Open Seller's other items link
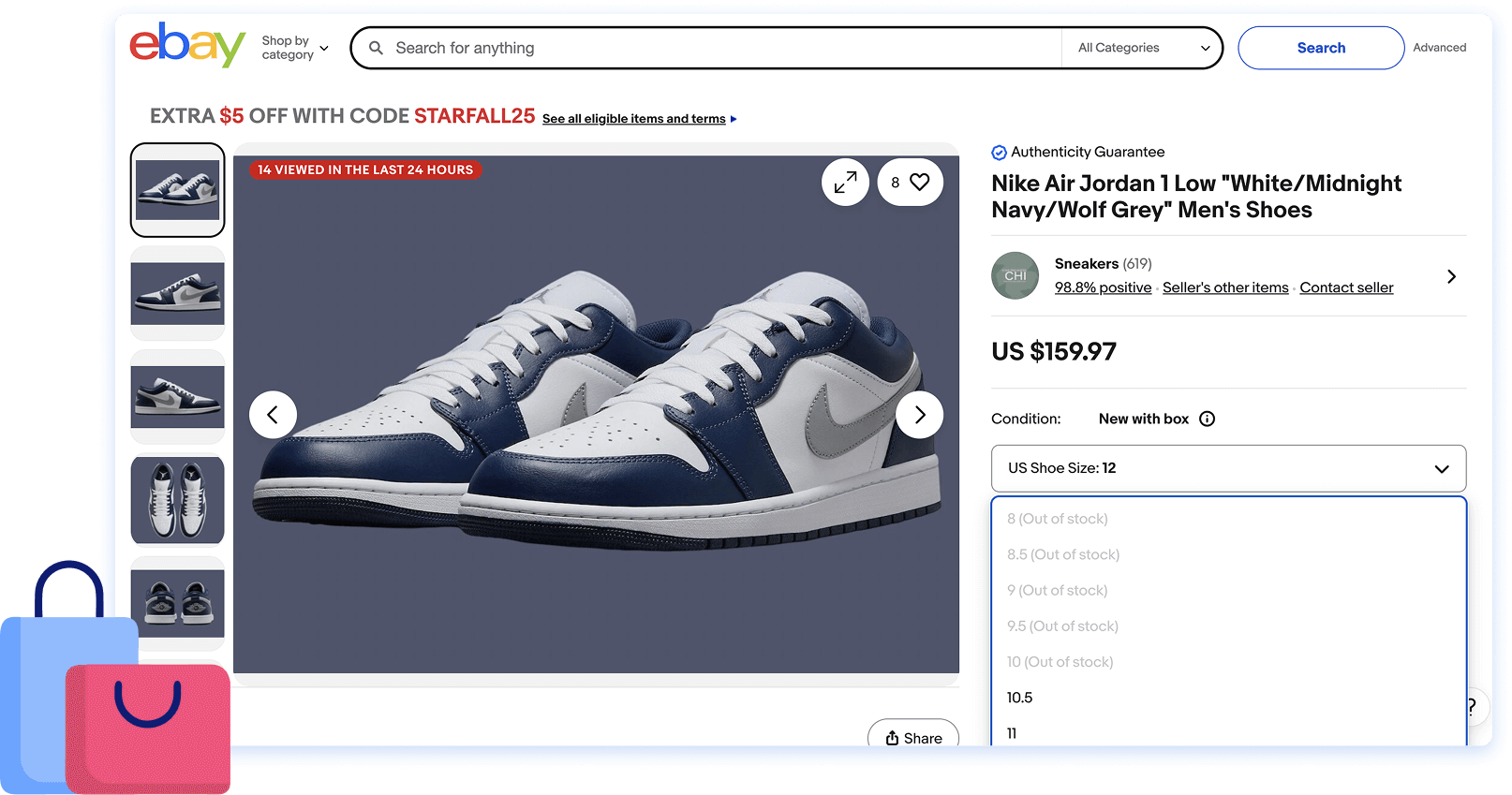1512x795 pixels. (x=1225, y=287)
